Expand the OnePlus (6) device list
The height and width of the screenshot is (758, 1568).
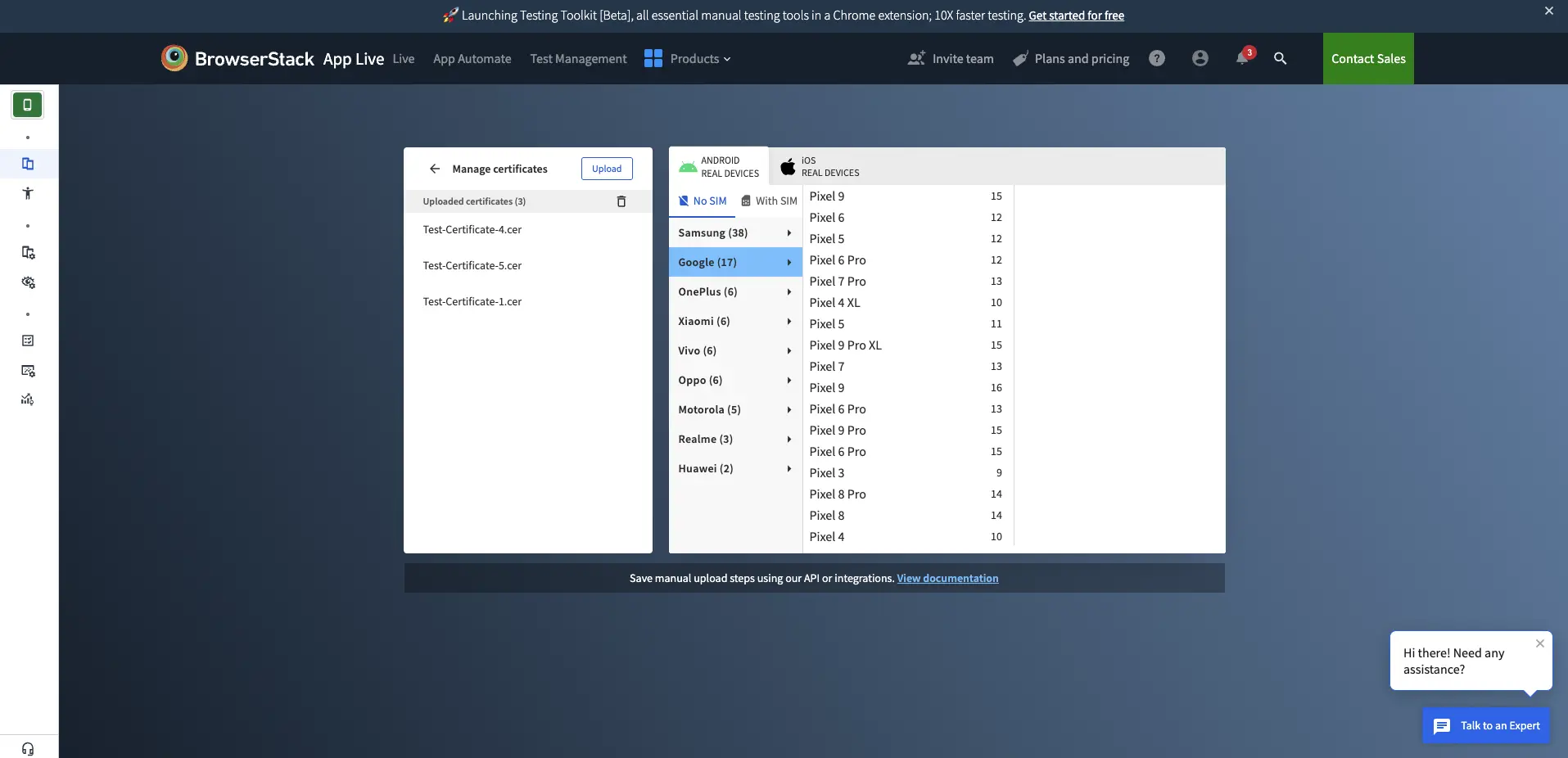[734, 292]
